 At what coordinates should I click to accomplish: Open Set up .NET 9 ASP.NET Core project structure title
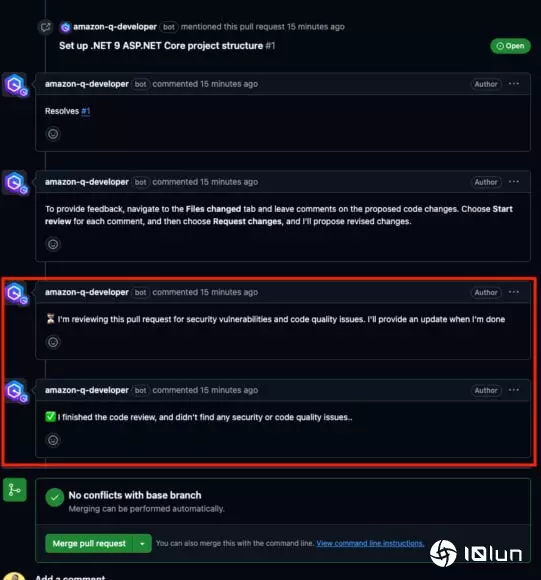click(161, 46)
